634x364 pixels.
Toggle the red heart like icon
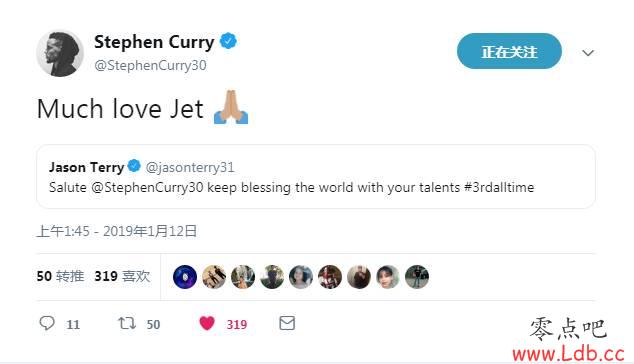tap(207, 323)
